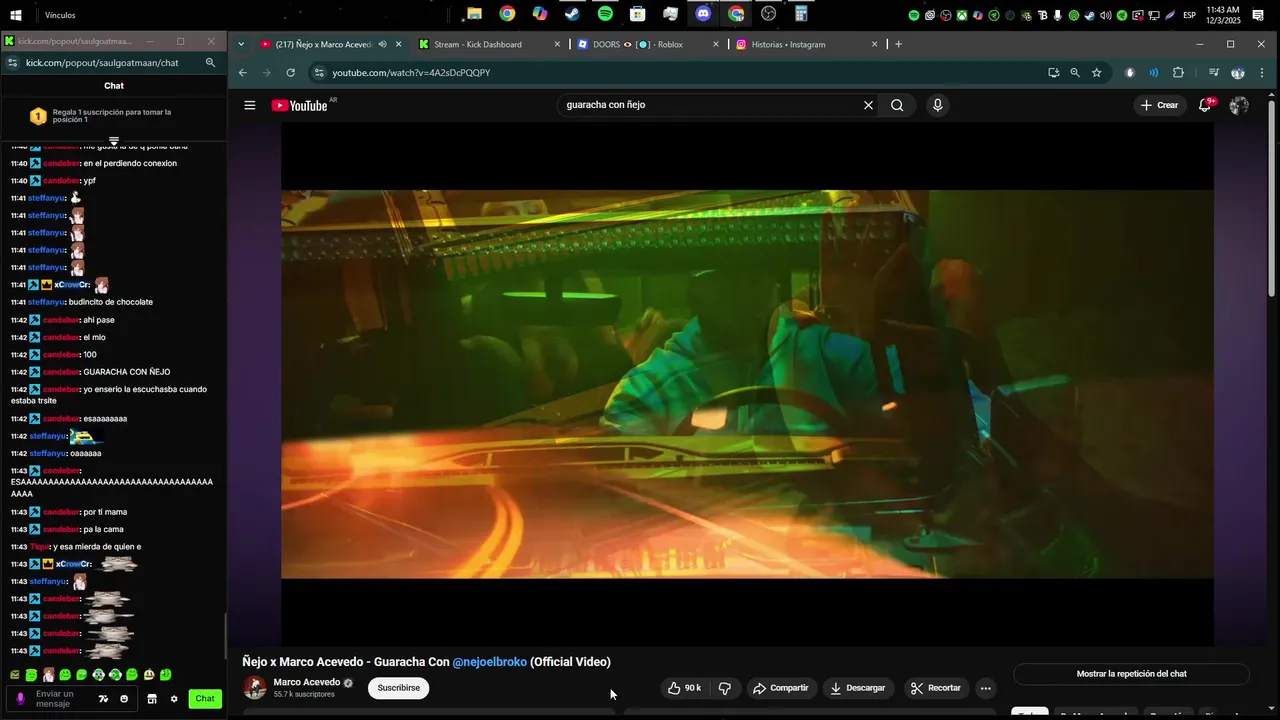Go back in the Chrome browser
Screen dimensions: 1280x720
pyautogui.click(x=243, y=73)
